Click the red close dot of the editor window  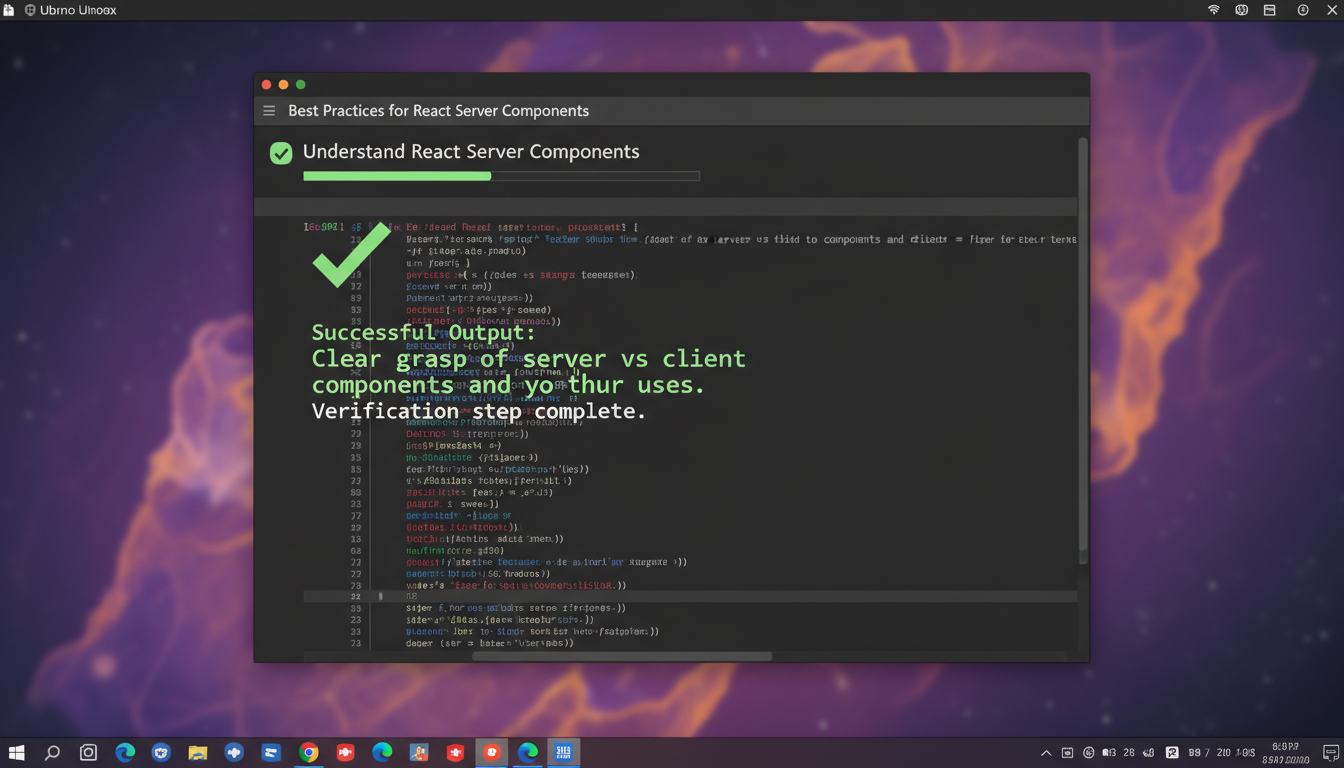tap(266, 85)
